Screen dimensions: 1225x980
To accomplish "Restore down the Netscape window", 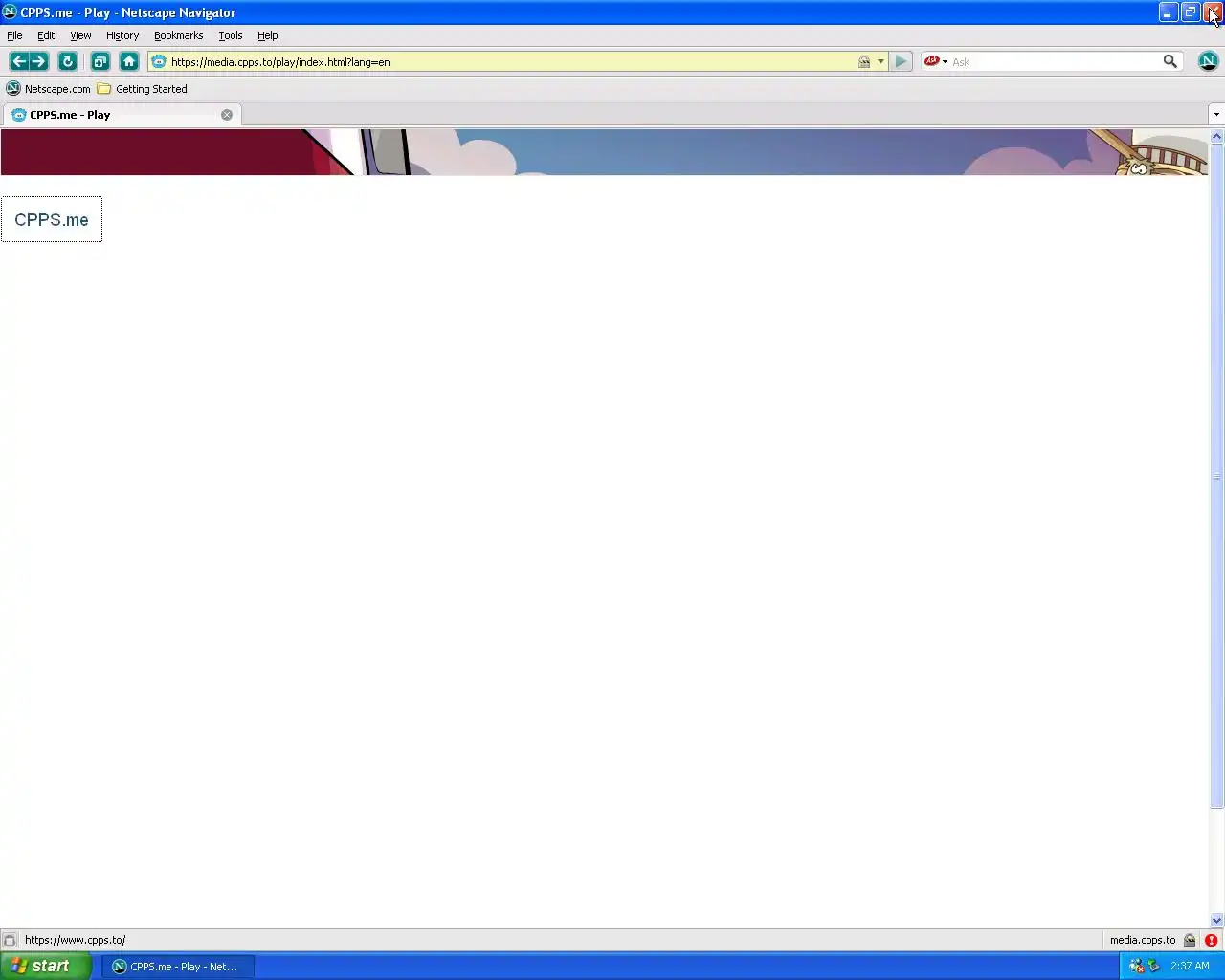I will pyautogui.click(x=1191, y=12).
